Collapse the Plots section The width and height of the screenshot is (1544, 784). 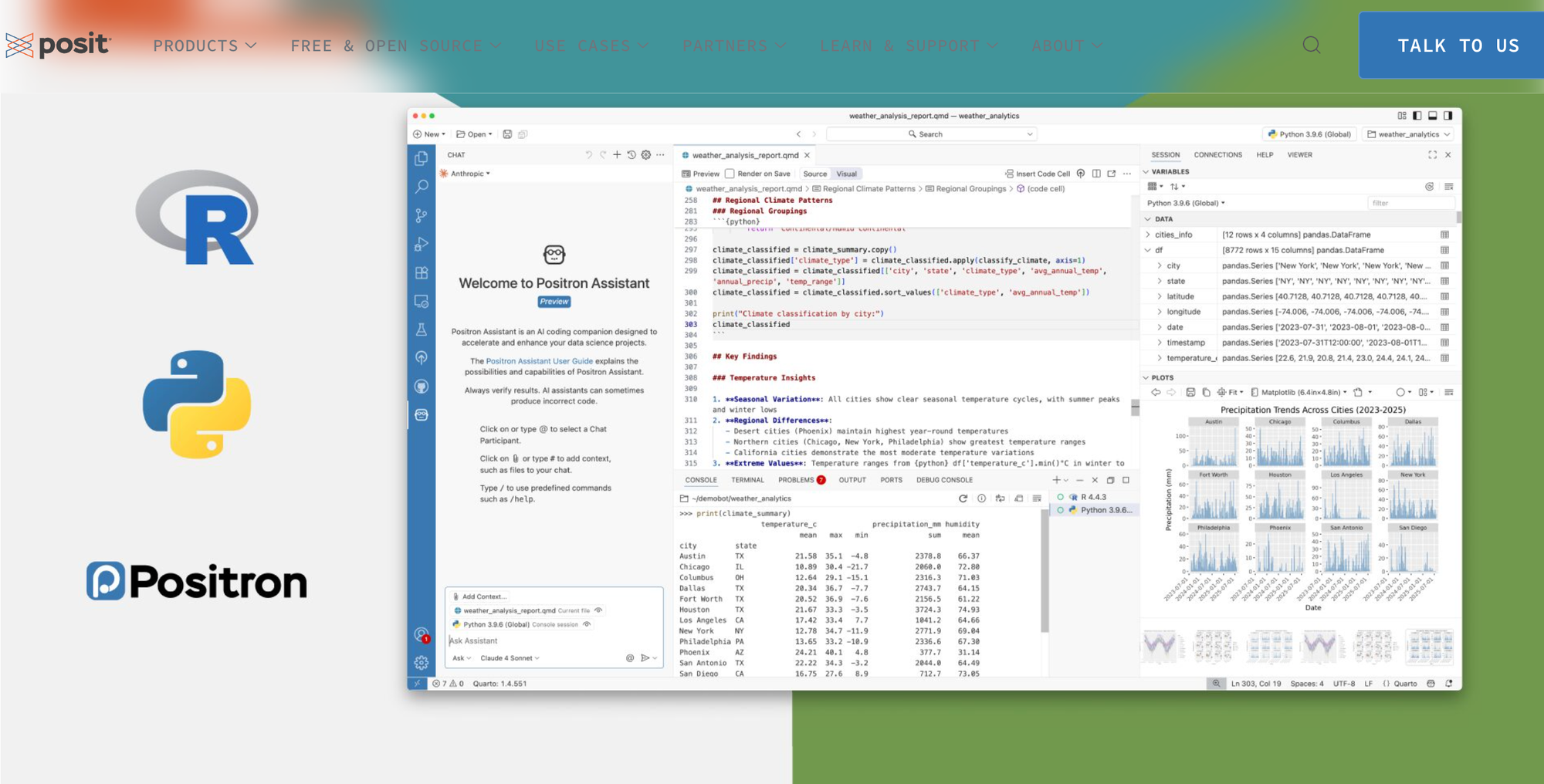click(1146, 378)
